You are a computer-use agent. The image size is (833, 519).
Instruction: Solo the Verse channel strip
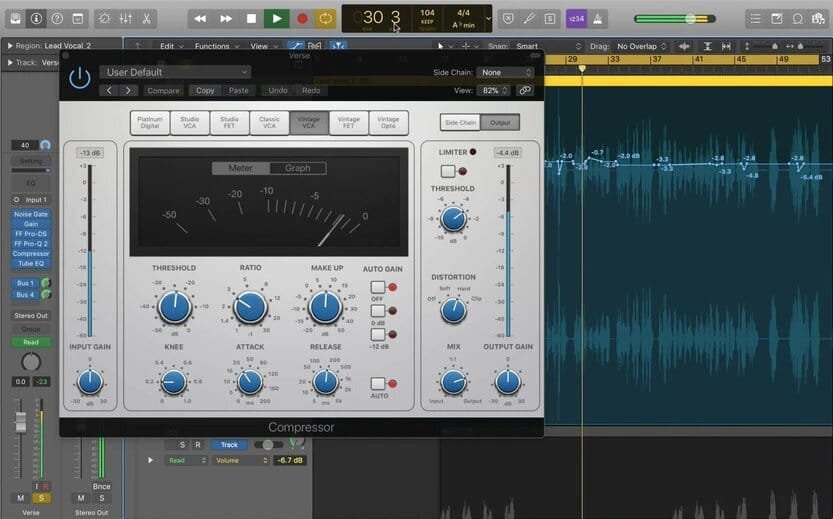click(41, 498)
